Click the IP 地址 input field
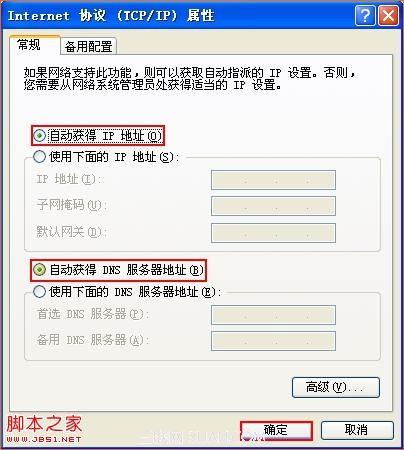This screenshot has width=404, height=450. click(273, 180)
